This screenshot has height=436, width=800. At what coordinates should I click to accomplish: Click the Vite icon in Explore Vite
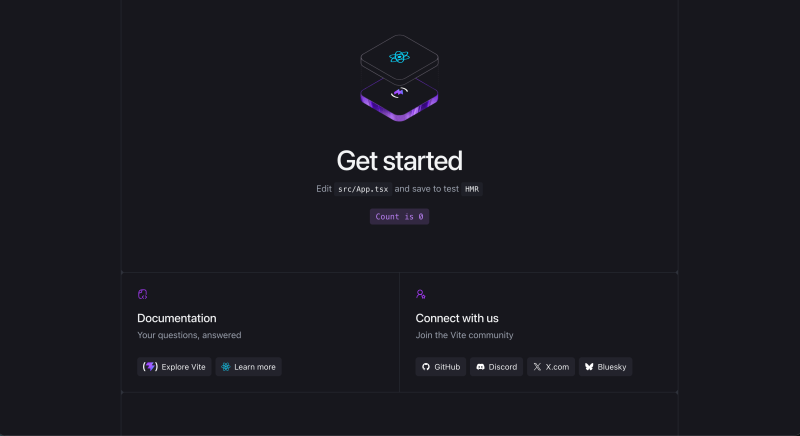(150, 367)
